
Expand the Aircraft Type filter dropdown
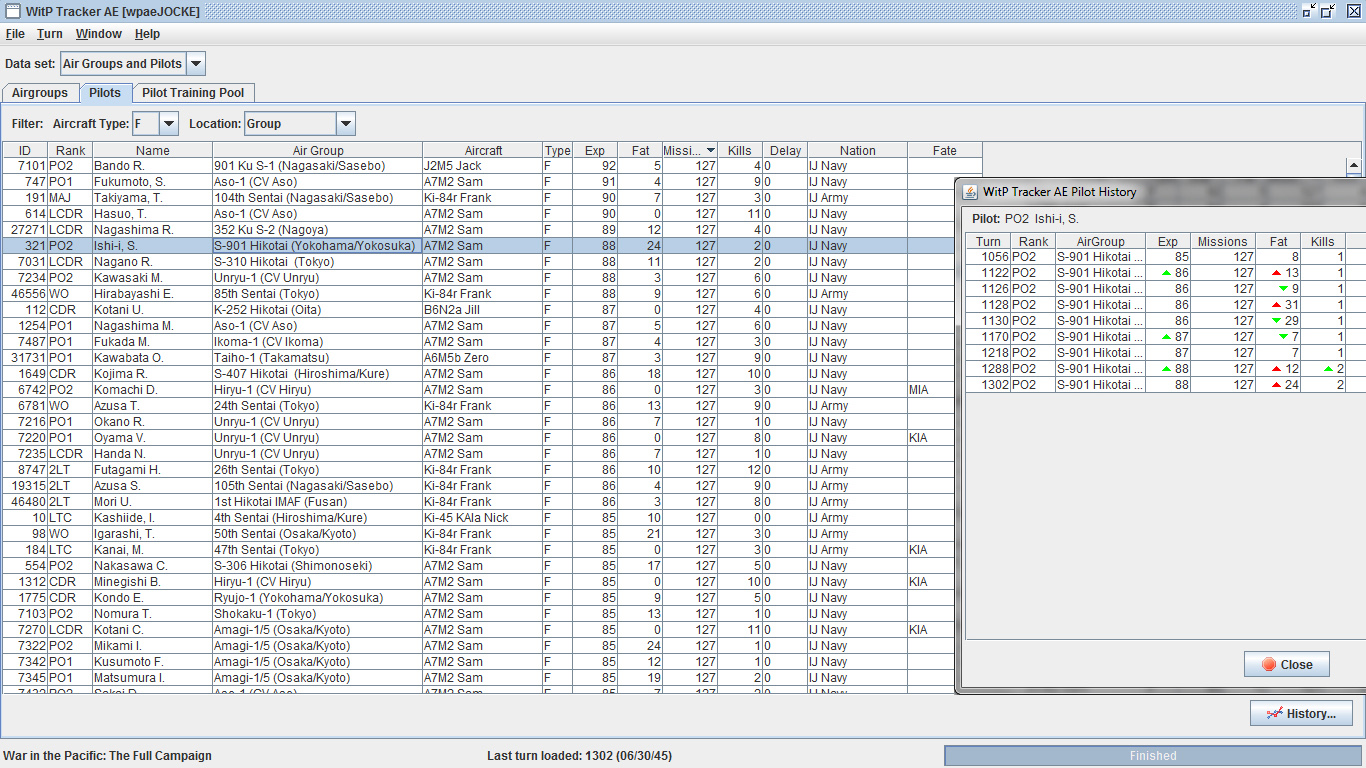tap(169, 124)
